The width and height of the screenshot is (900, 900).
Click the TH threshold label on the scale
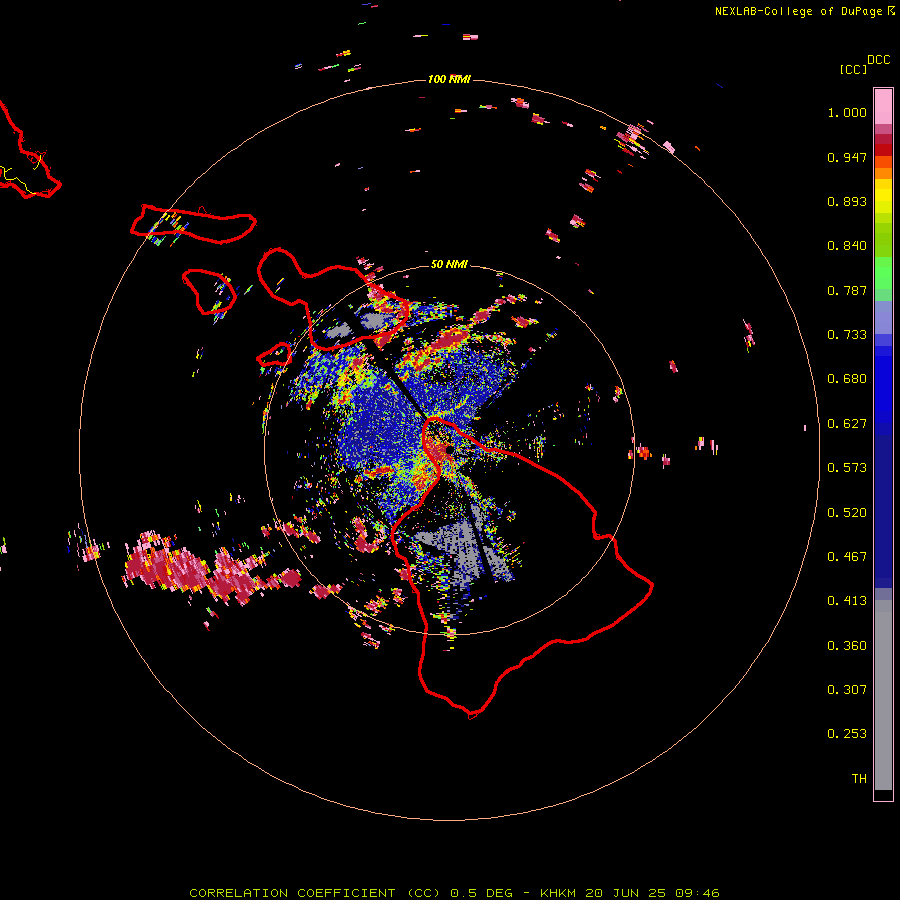[859, 779]
